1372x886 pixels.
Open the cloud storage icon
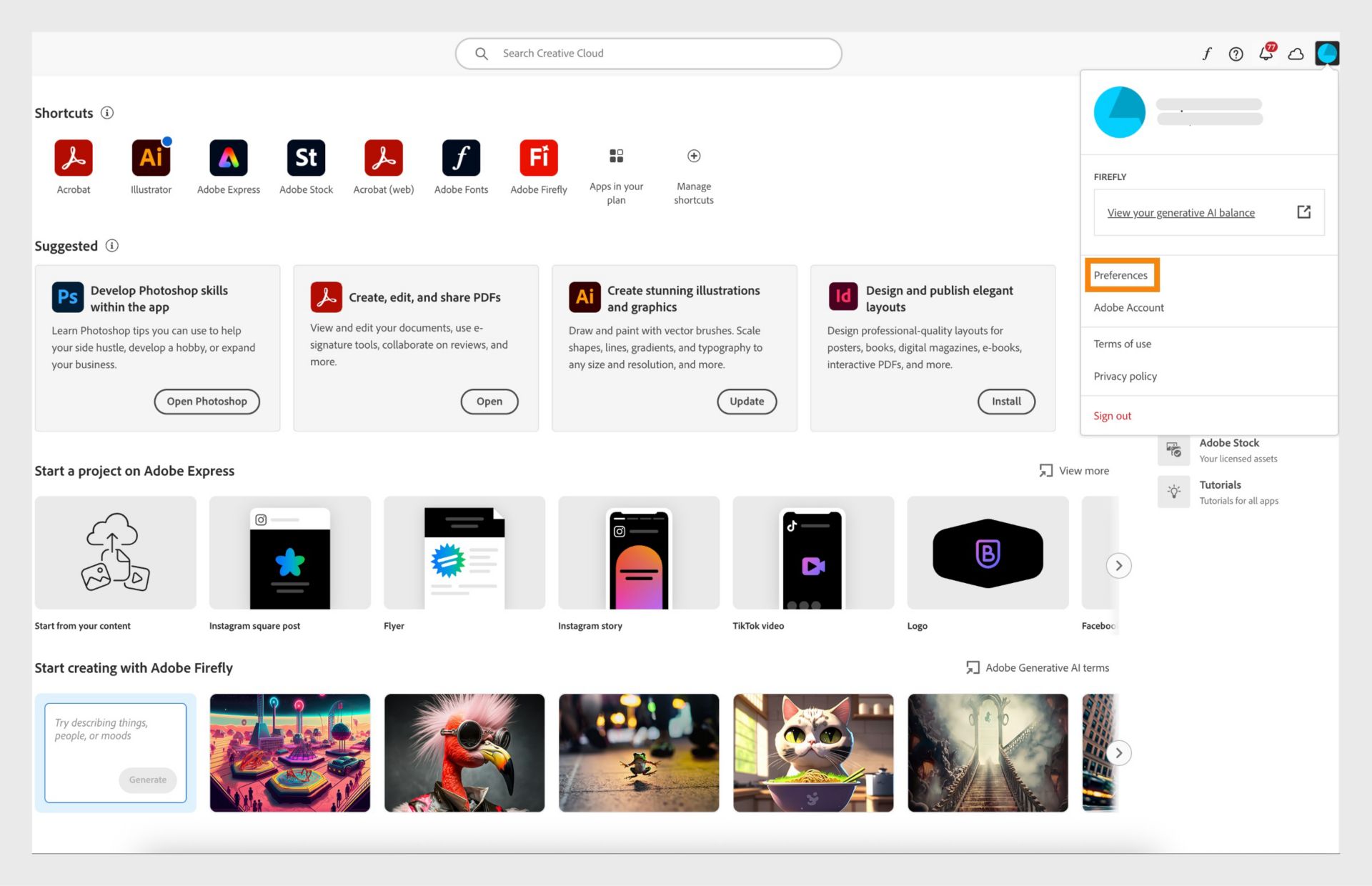[1296, 54]
